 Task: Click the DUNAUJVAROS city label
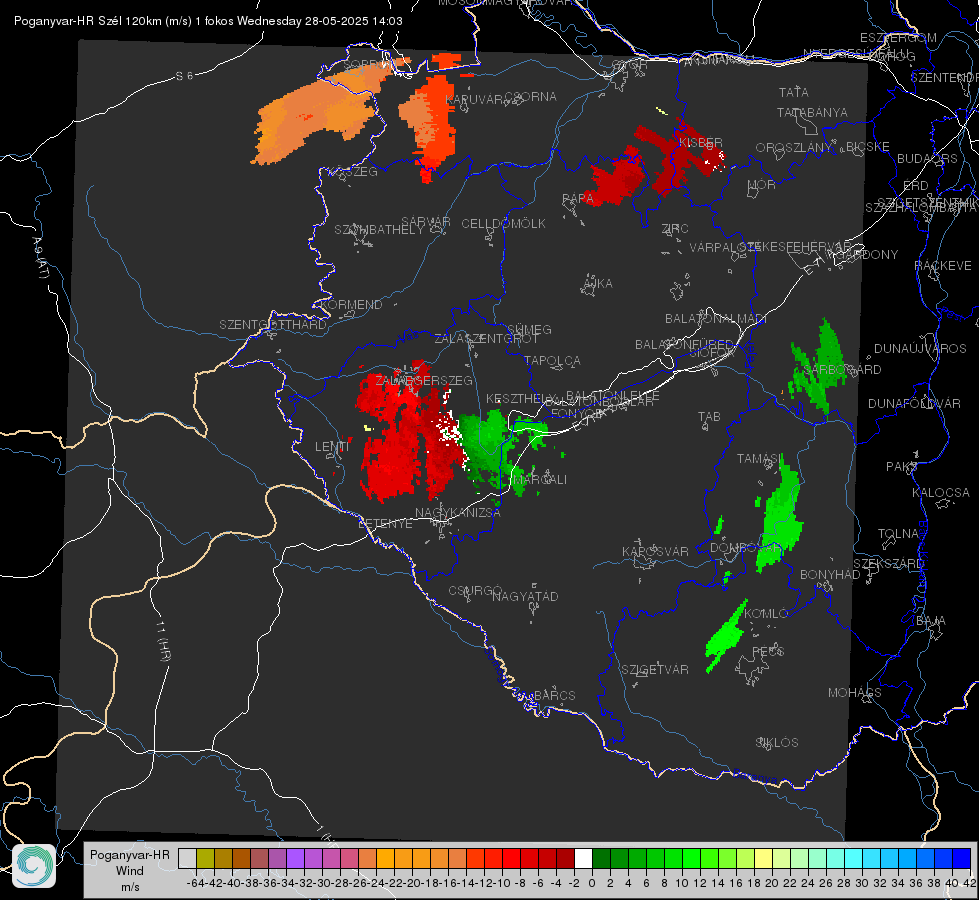point(920,349)
